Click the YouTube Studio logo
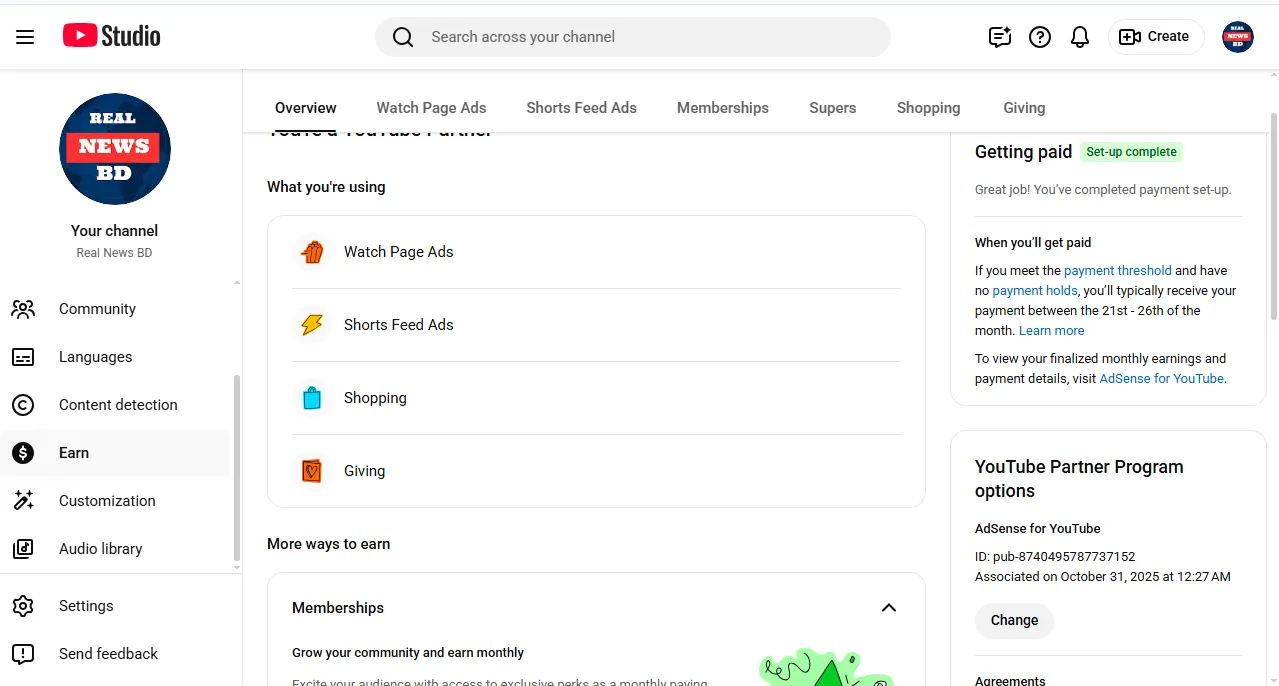This screenshot has width=1279, height=686. pyautogui.click(x=111, y=36)
